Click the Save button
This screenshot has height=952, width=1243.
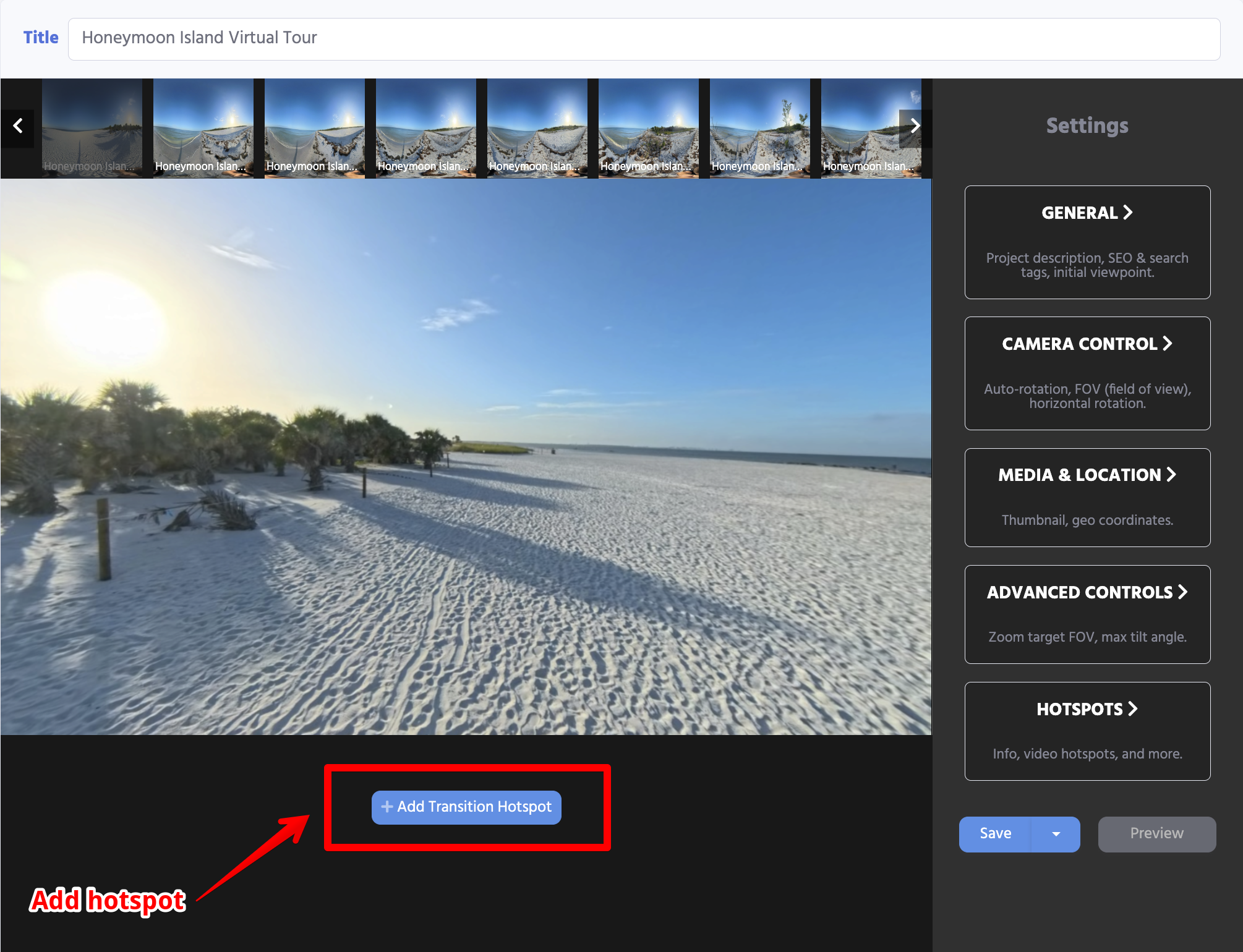coord(994,834)
